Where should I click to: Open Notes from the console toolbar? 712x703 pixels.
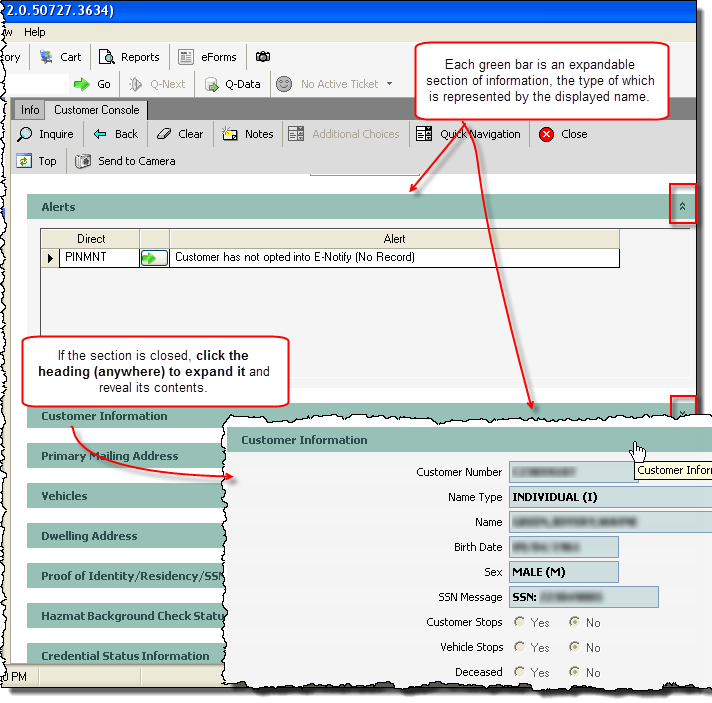tap(247, 134)
